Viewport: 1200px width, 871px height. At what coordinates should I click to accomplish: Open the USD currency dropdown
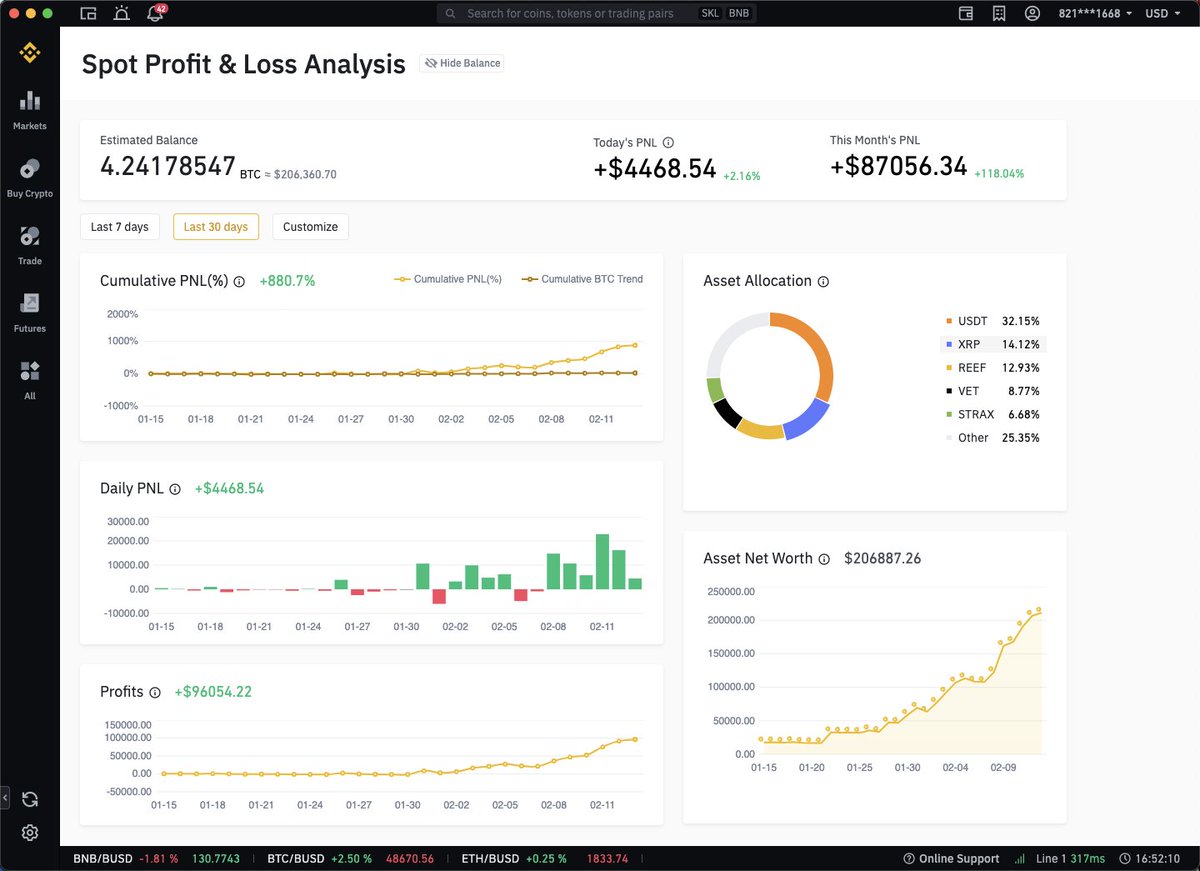1162,14
